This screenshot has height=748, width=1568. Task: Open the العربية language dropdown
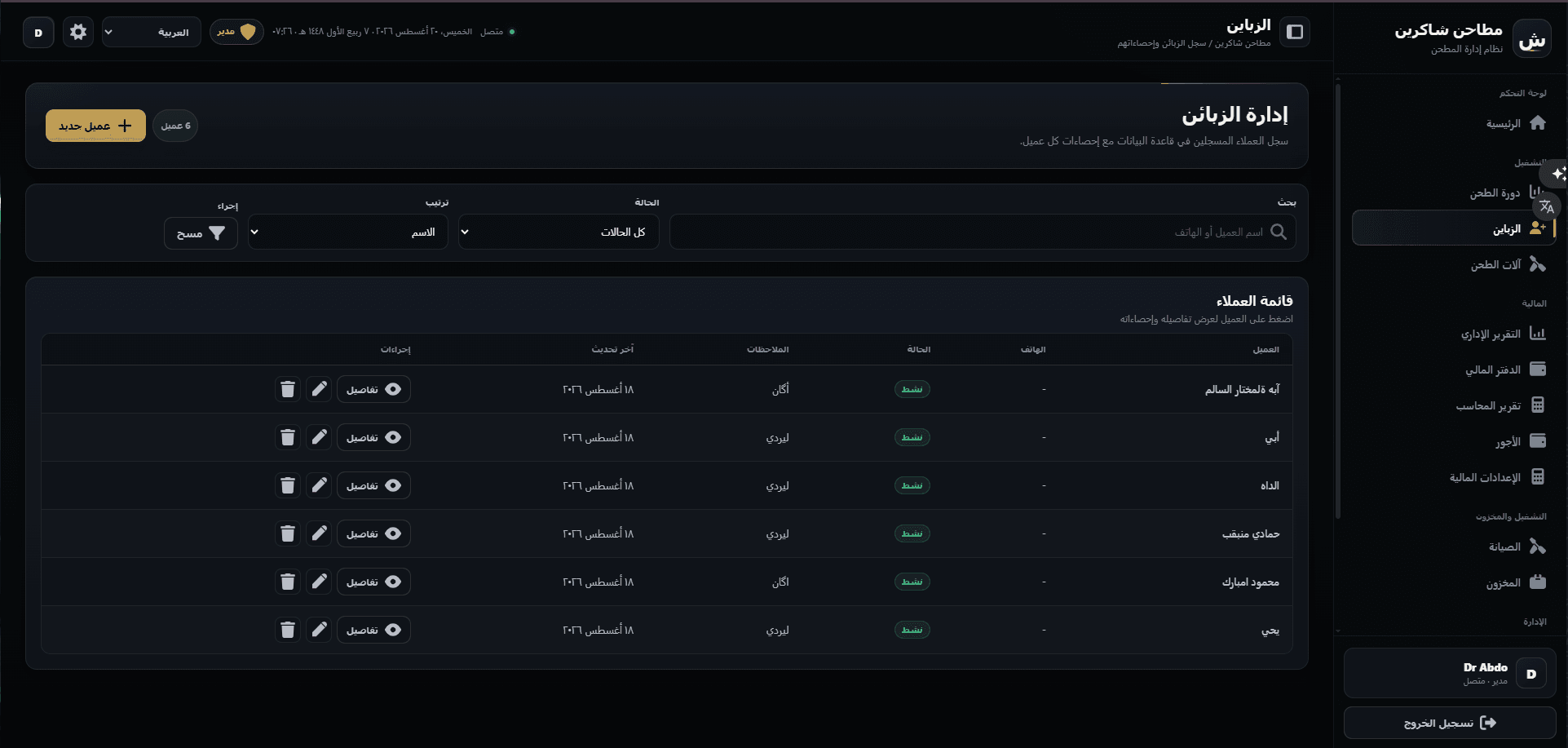click(x=151, y=33)
